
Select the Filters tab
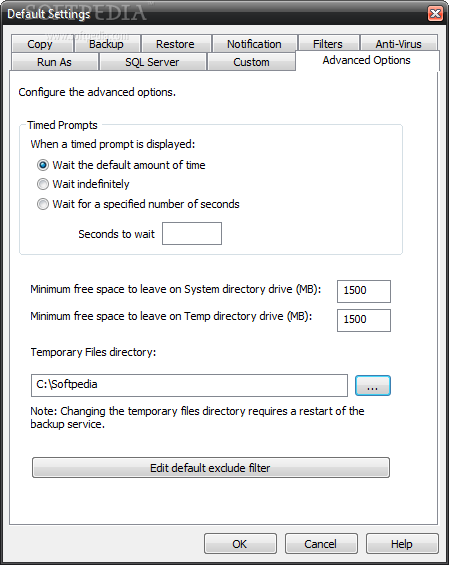click(328, 44)
